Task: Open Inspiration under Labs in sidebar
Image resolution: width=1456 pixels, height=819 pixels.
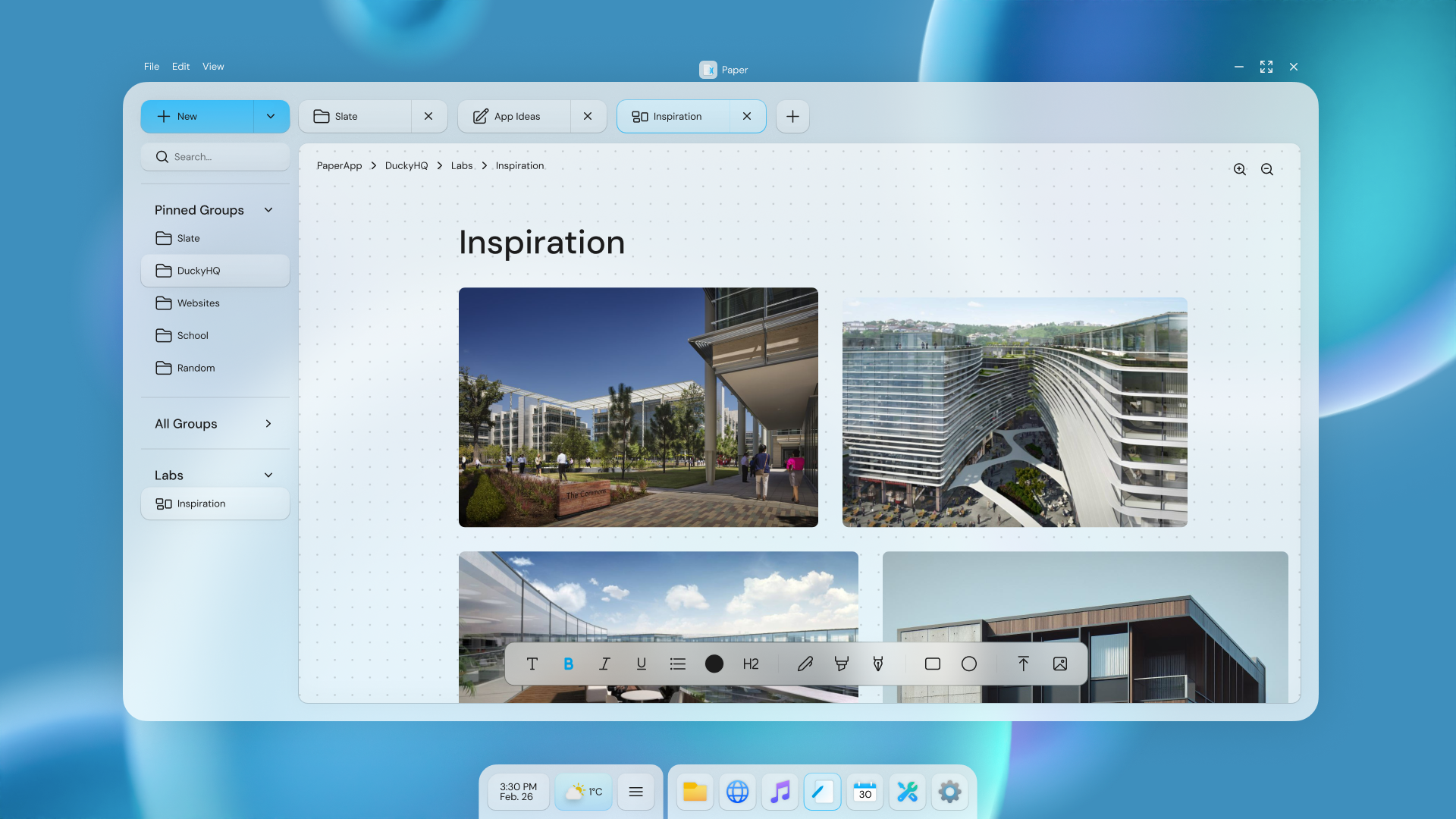Action: pos(215,504)
